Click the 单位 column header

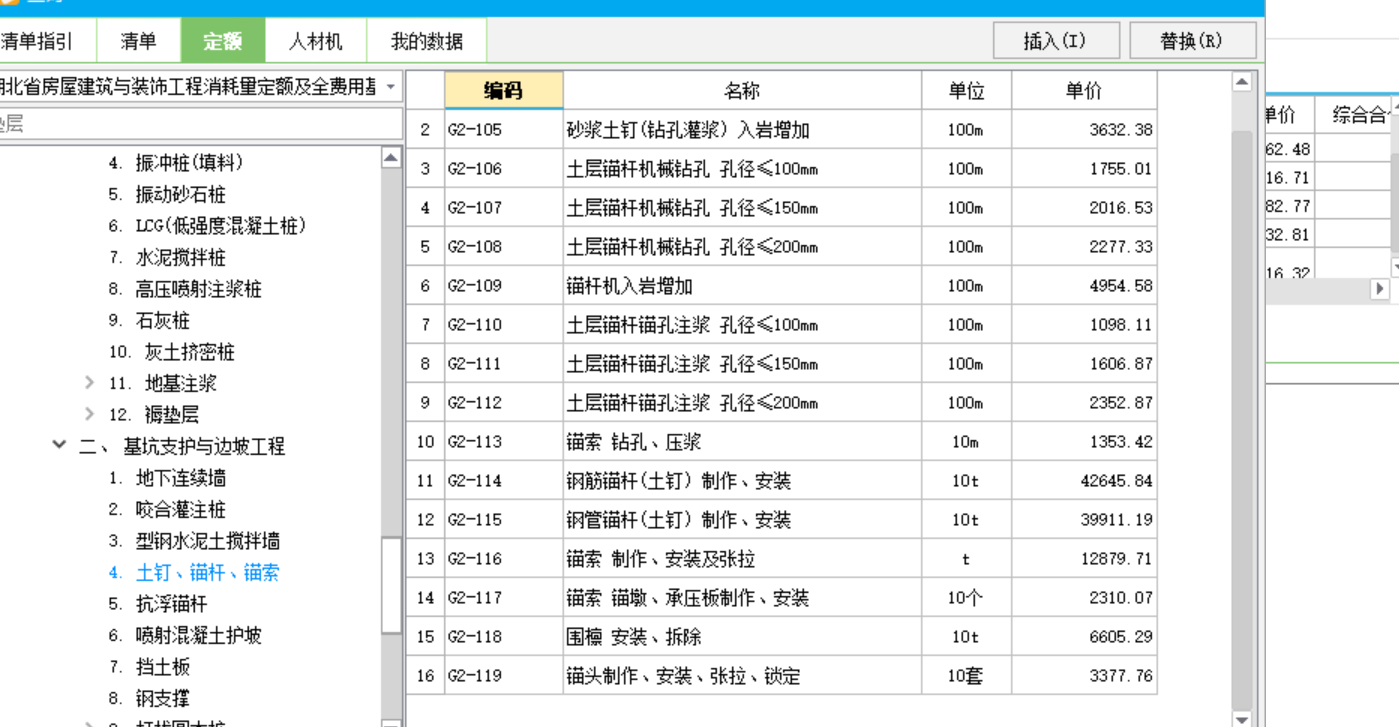pos(966,90)
